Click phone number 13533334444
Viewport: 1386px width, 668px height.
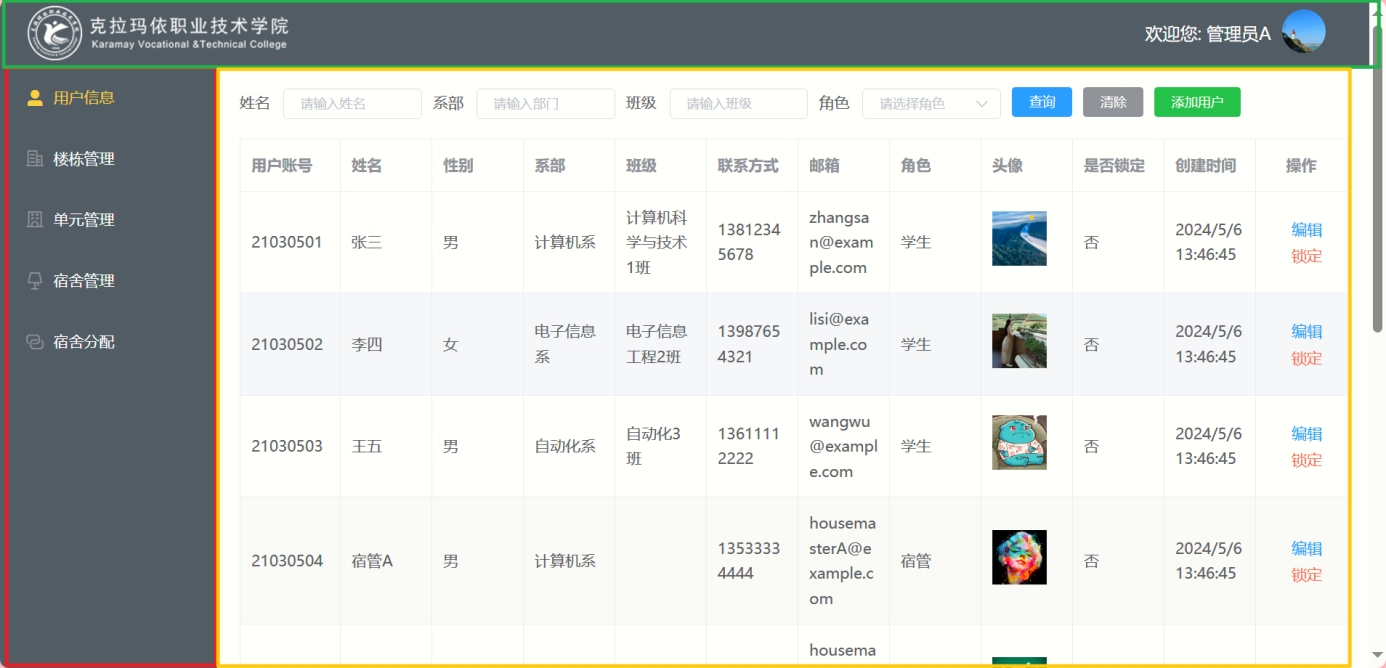click(749, 561)
